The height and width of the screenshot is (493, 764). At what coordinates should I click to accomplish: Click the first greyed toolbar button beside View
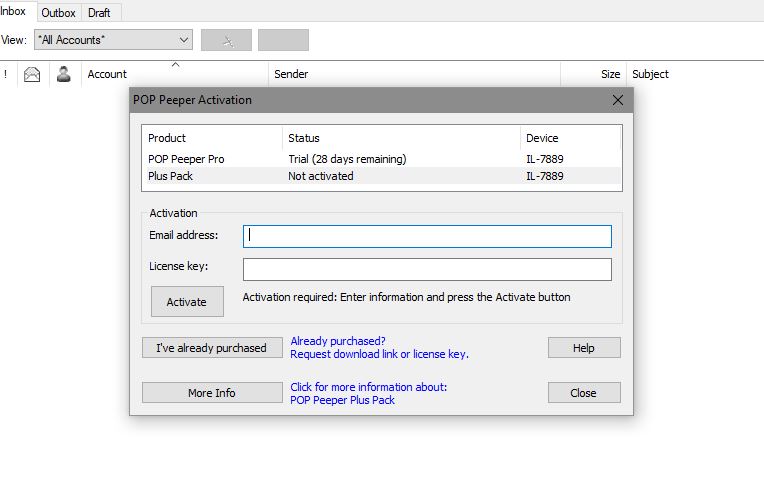(227, 40)
